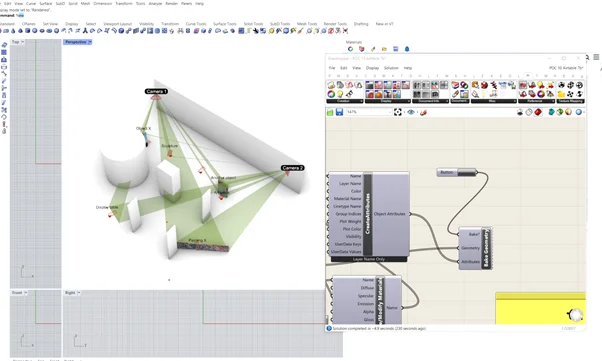Click the zoom extents icon in Grasshopper
The height and width of the screenshot is (361, 602).
coord(398,112)
